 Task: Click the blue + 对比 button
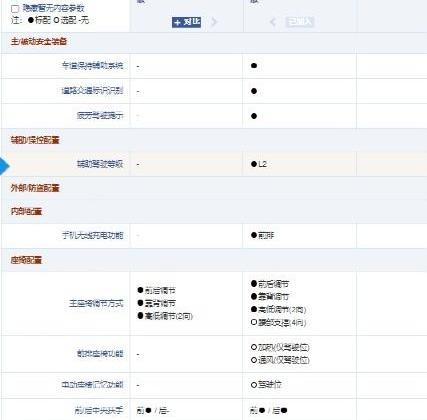tap(186, 22)
